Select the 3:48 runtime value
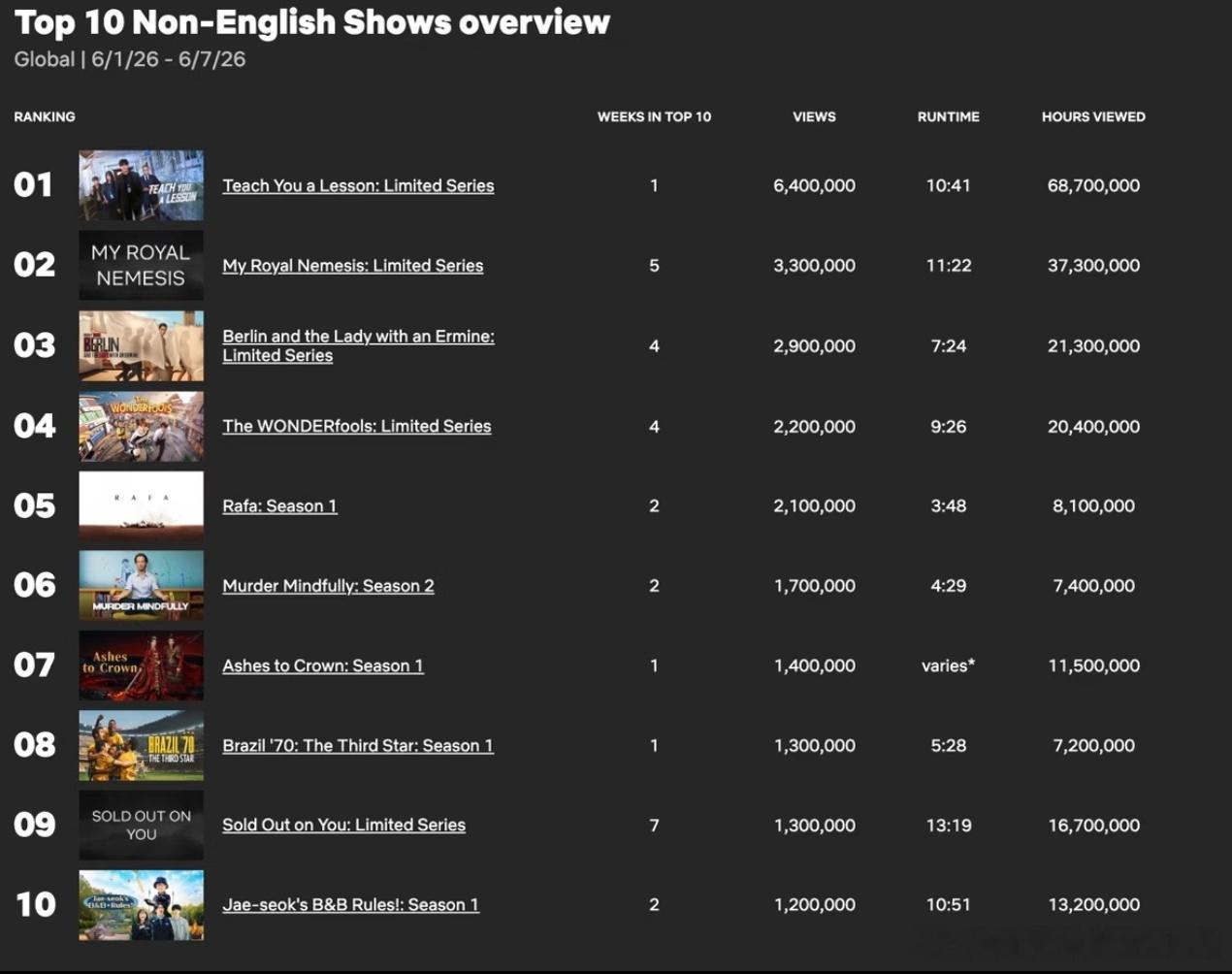 pyautogui.click(x=948, y=505)
